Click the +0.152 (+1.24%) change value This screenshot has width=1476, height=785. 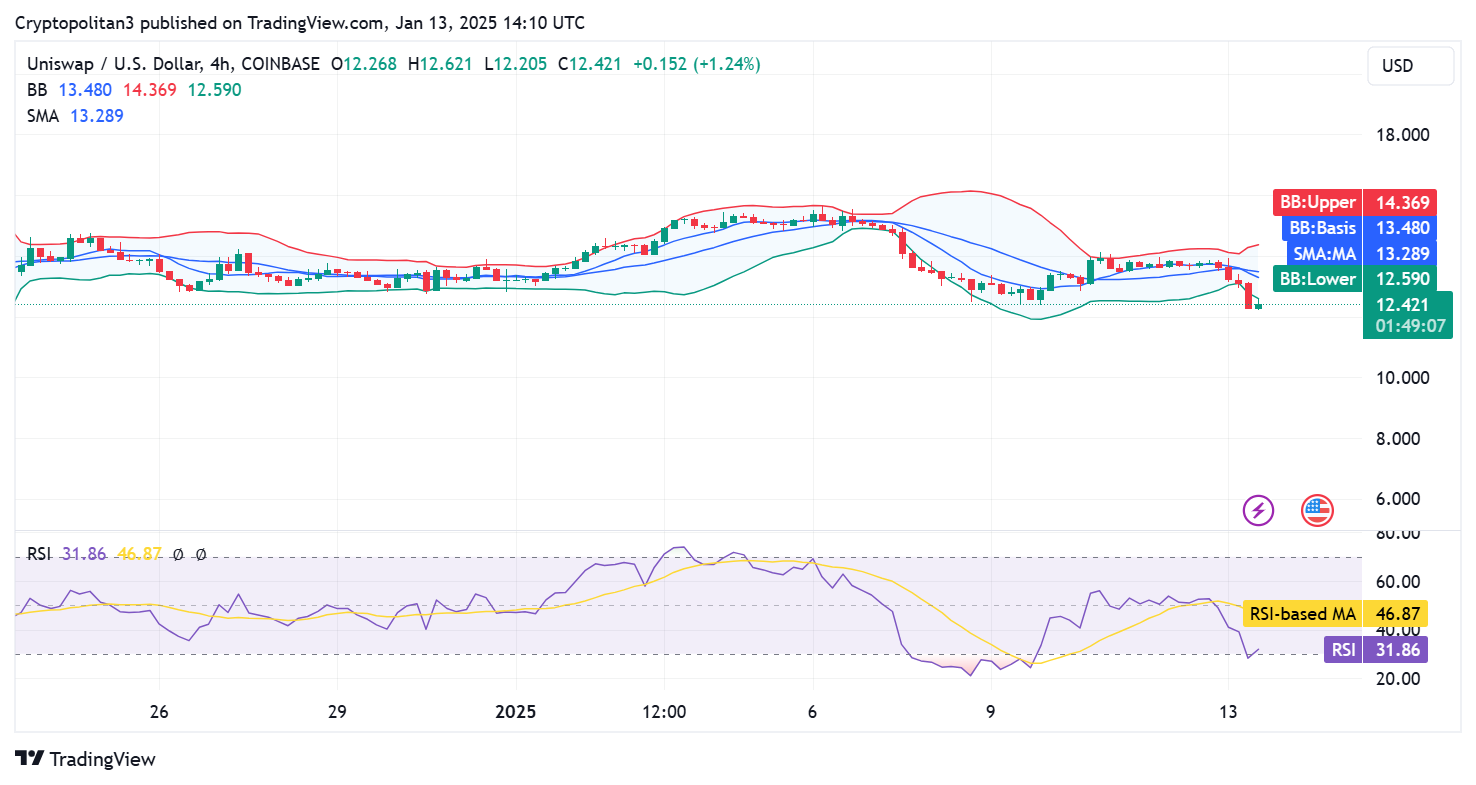697,64
